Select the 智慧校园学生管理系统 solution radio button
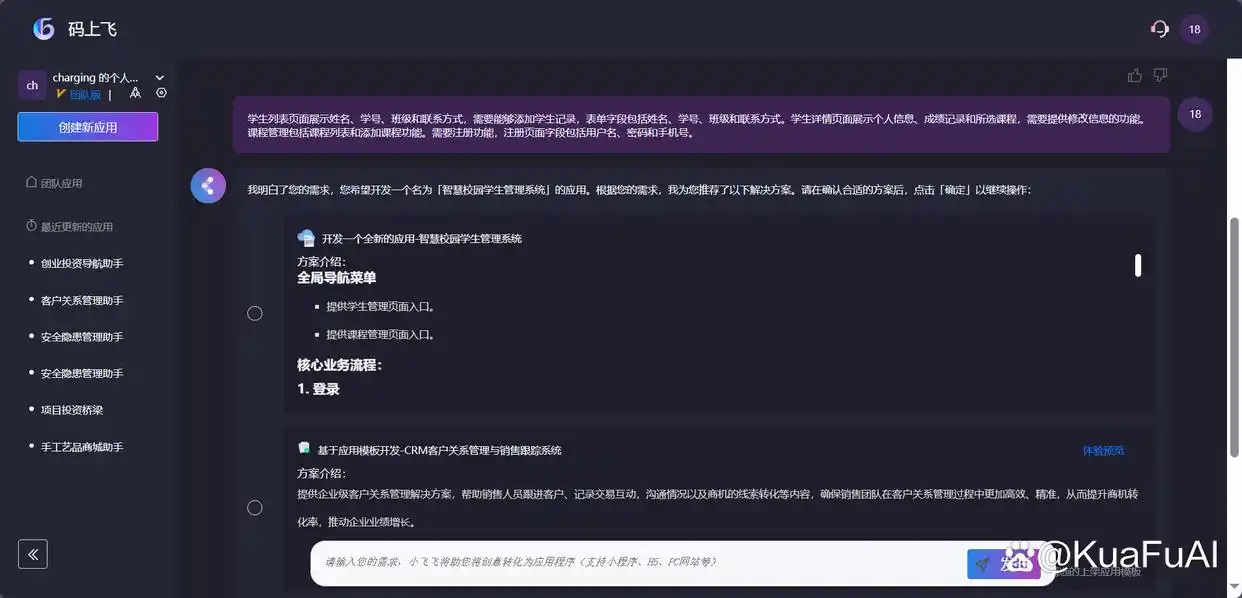 [x=255, y=312]
